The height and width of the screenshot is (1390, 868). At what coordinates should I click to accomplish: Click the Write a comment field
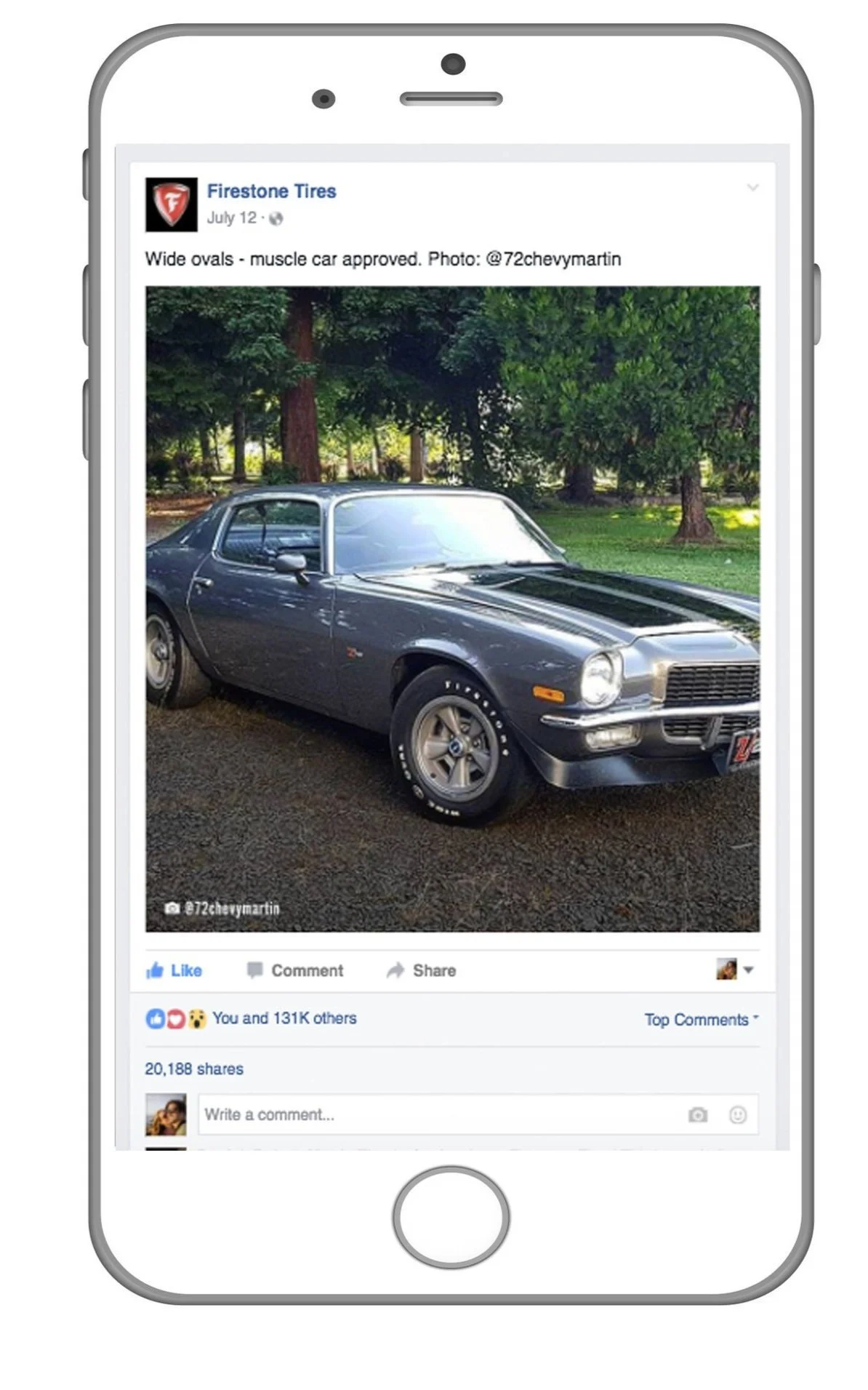coord(478,1114)
